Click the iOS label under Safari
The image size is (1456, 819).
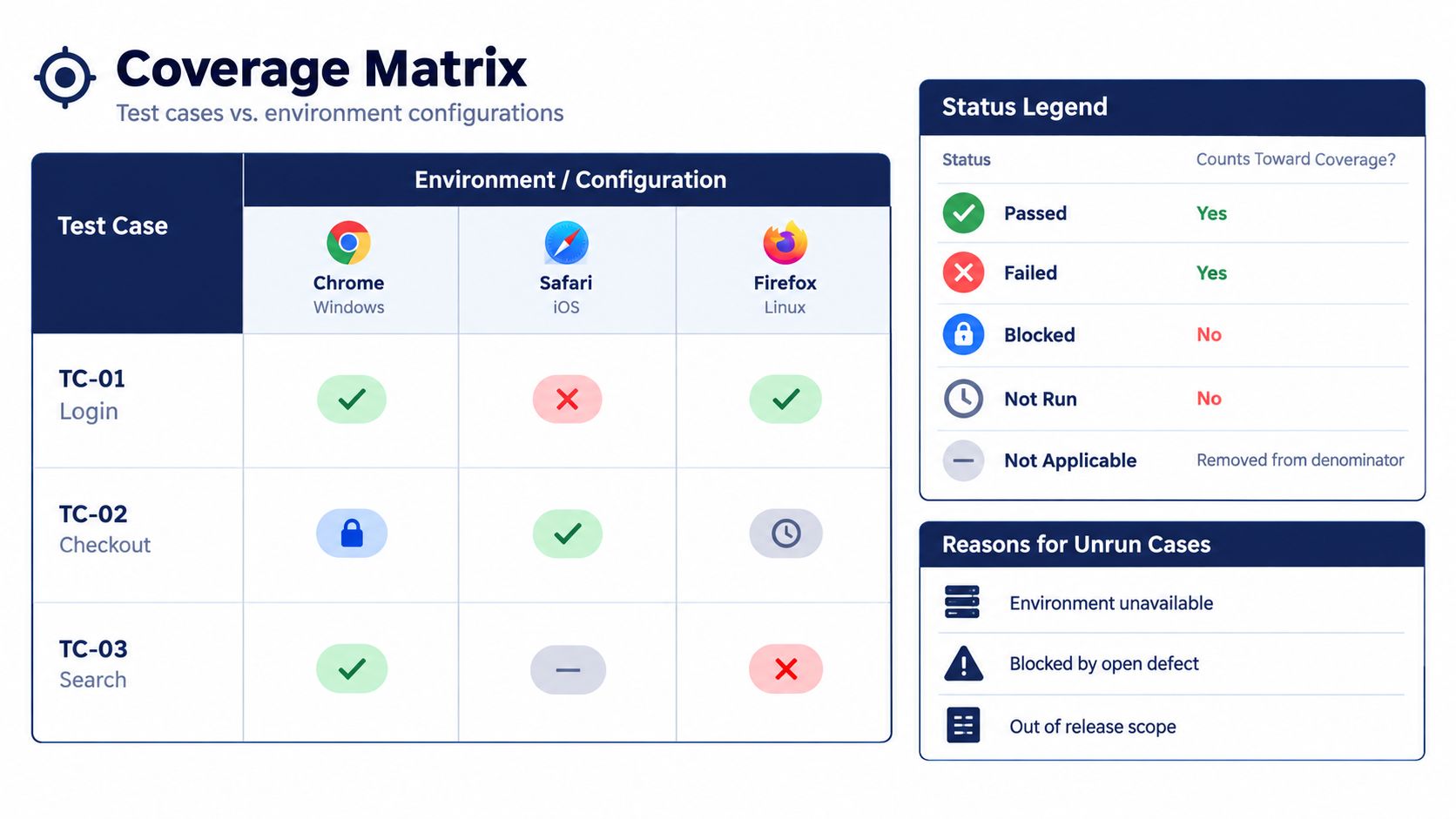click(566, 307)
